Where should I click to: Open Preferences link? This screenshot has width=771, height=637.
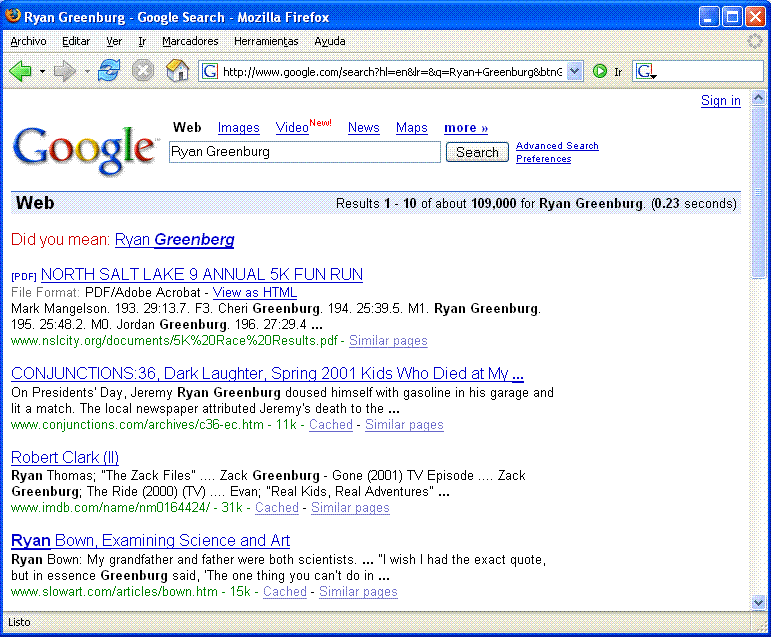543,159
